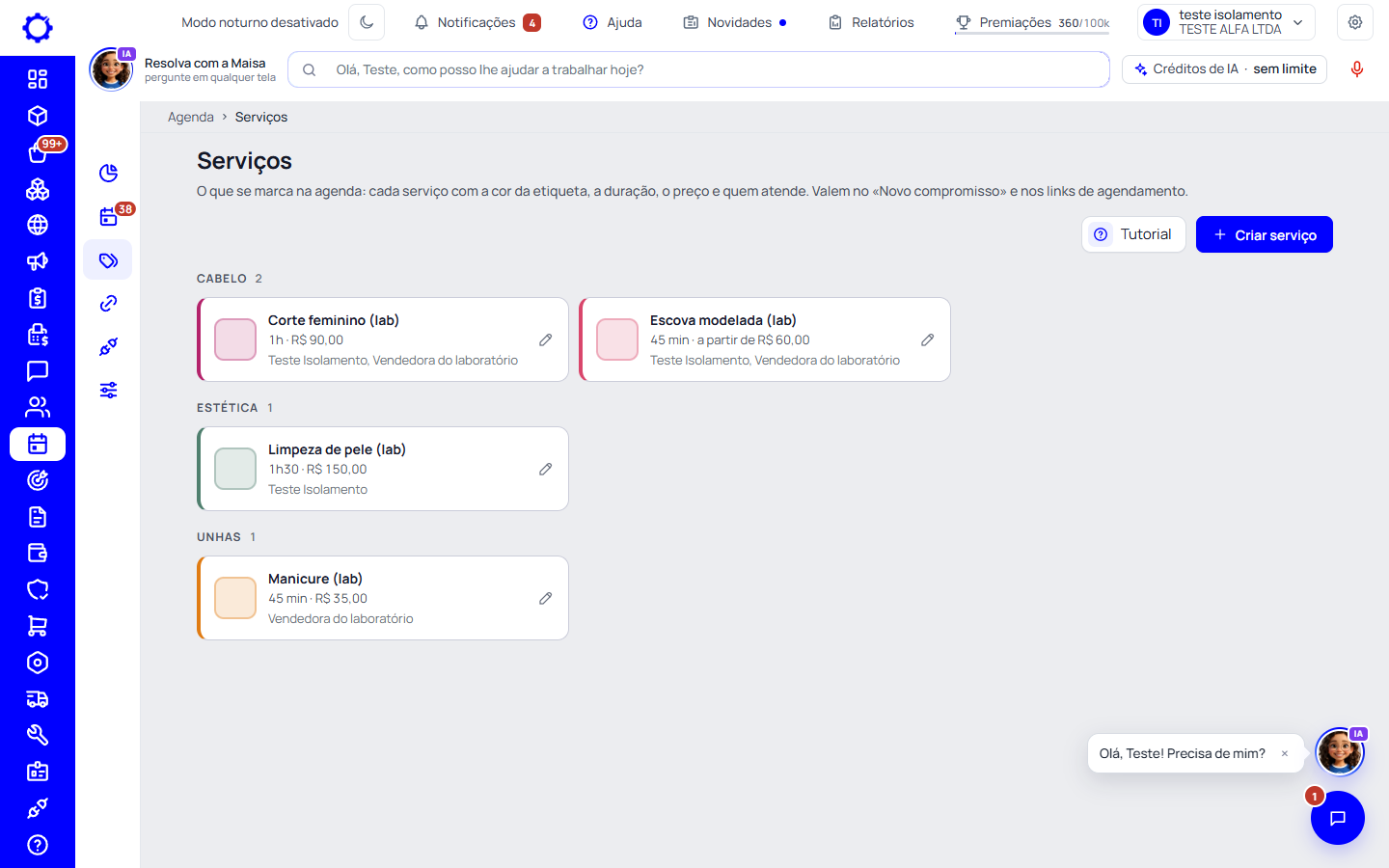The width and height of the screenshot is (1389, 868).
Task: Open the document file icon in sidebar
Action: point(38,517)
